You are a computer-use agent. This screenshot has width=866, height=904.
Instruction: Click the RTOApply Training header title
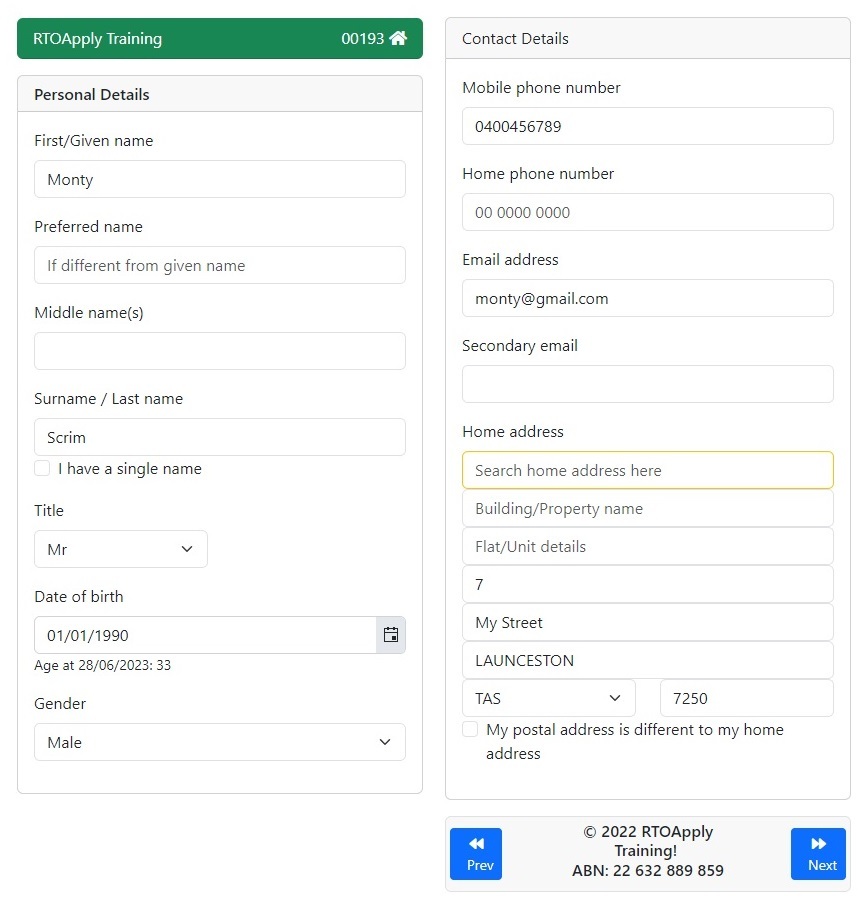click(97, 39)
